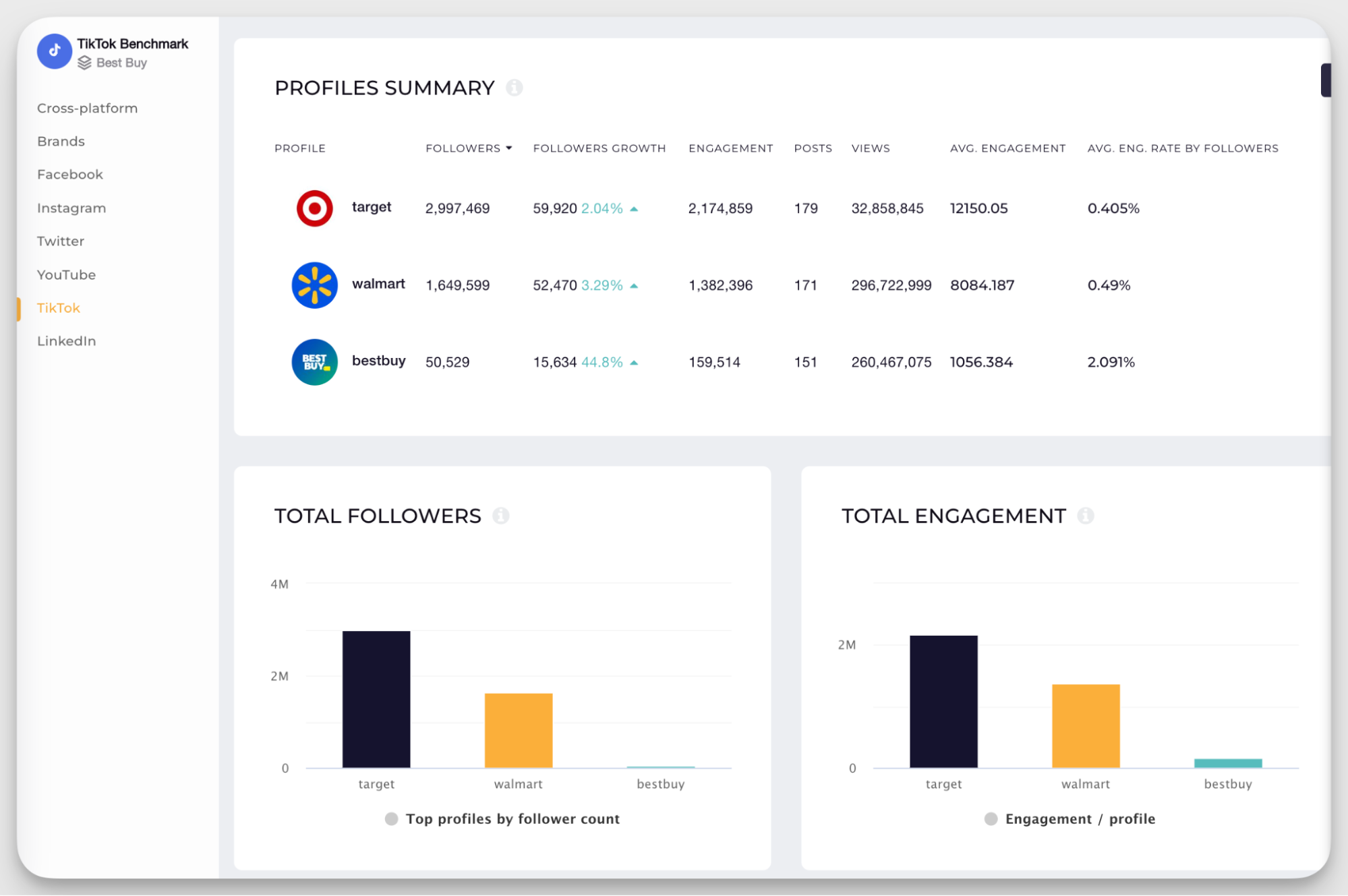The height and width of the screenshot is (896, 1348).
Task: Sort by Posts column header
Action: (813, 148)
